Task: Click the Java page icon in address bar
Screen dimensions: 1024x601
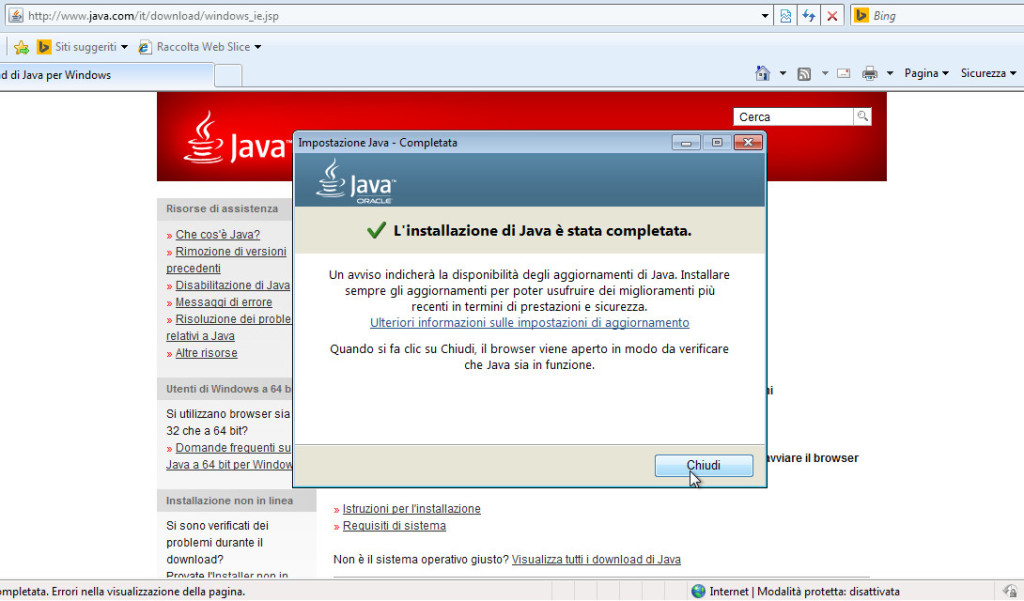Action: tap(16, 16)
